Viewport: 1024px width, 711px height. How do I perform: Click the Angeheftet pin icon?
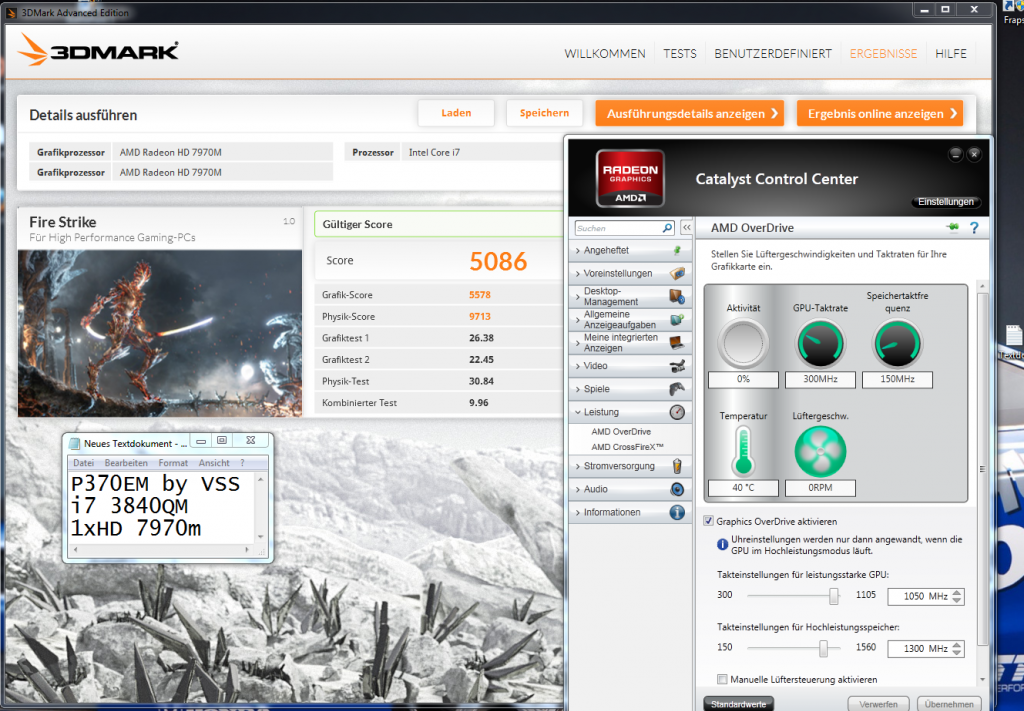tap(677, 250)
